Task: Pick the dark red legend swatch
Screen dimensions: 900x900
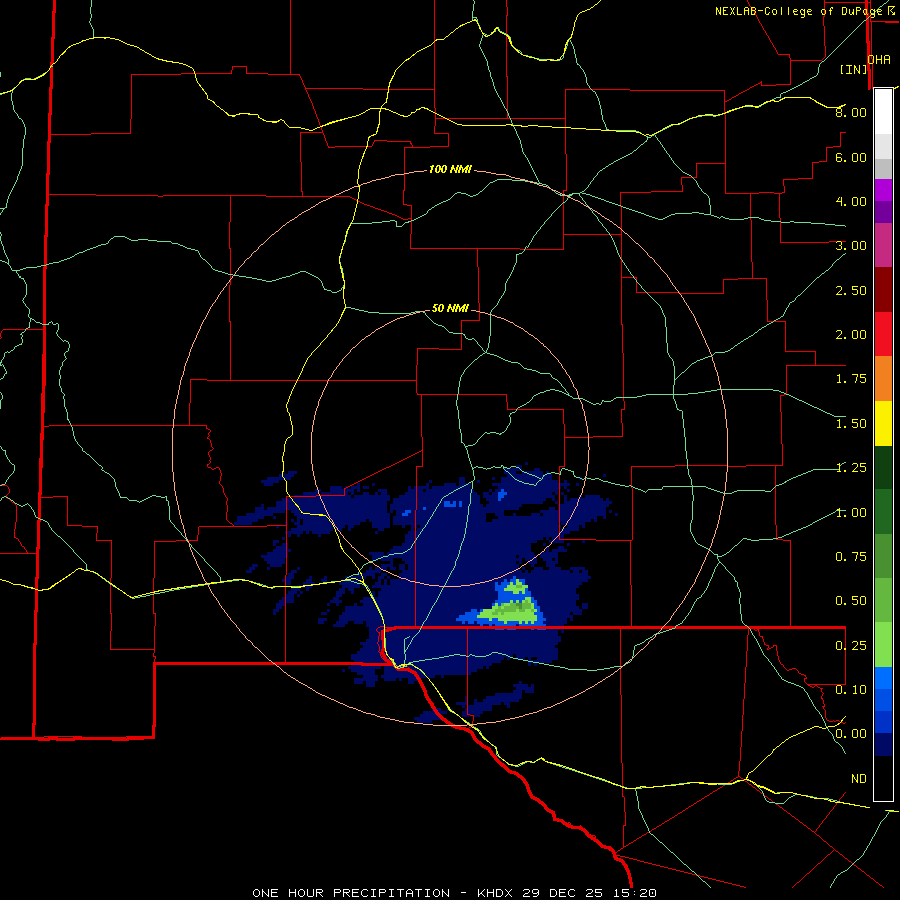Action: pos(883,290)
